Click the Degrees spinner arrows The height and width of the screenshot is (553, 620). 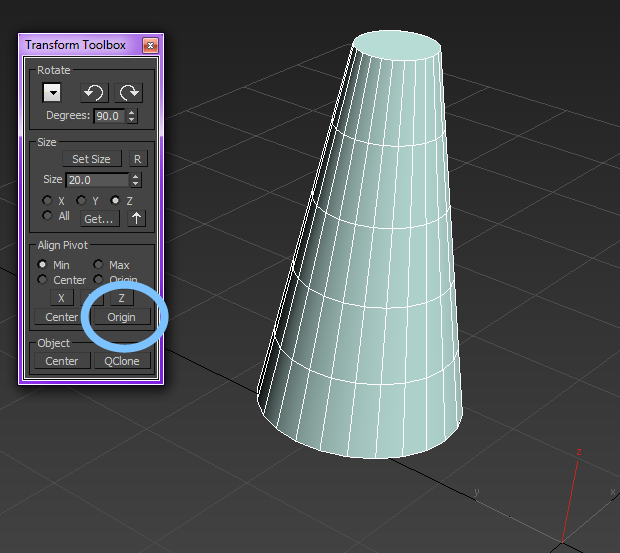coord(131,116)
